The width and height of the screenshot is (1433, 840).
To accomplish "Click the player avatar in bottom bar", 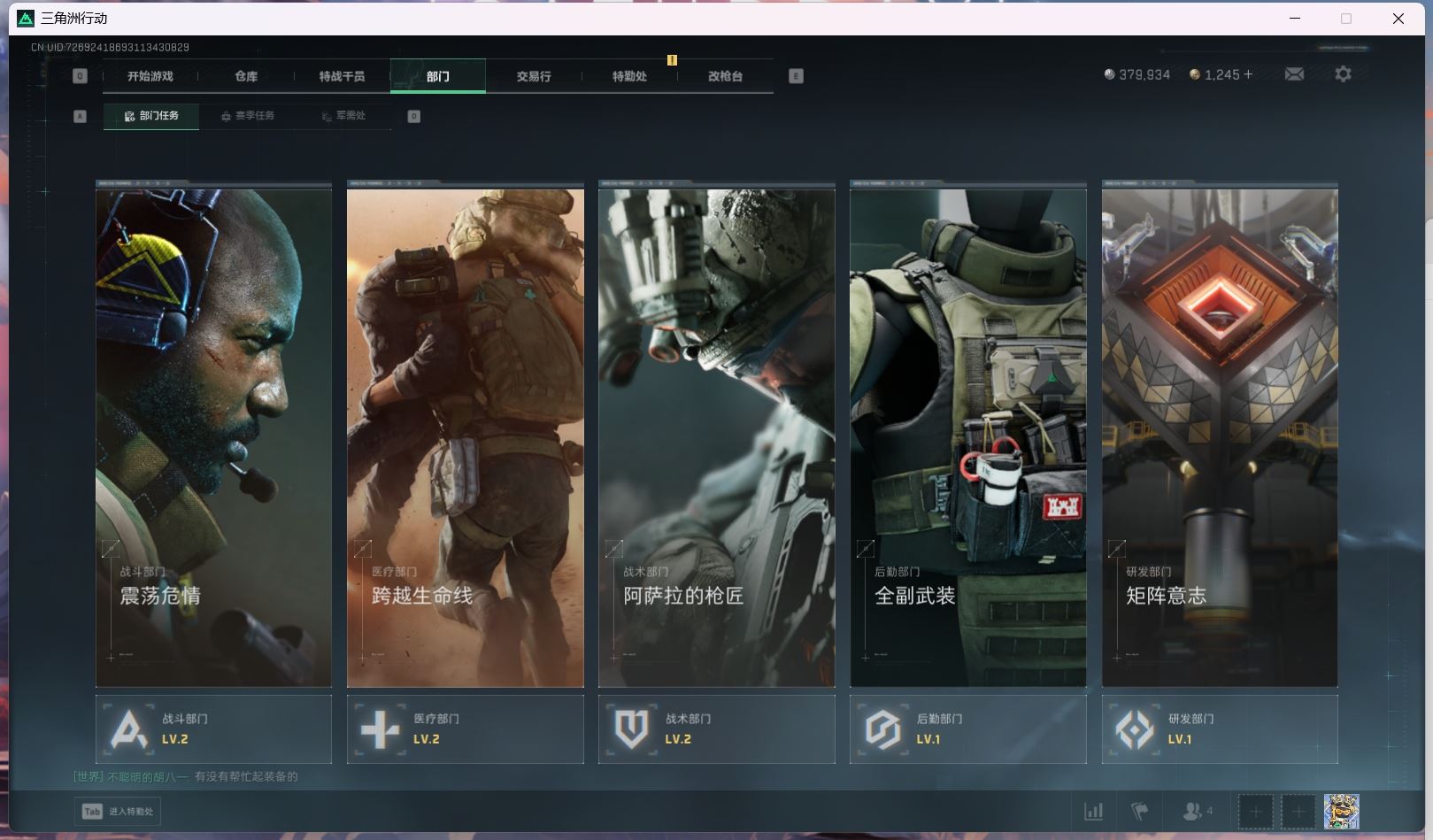I will point(1341,811).
